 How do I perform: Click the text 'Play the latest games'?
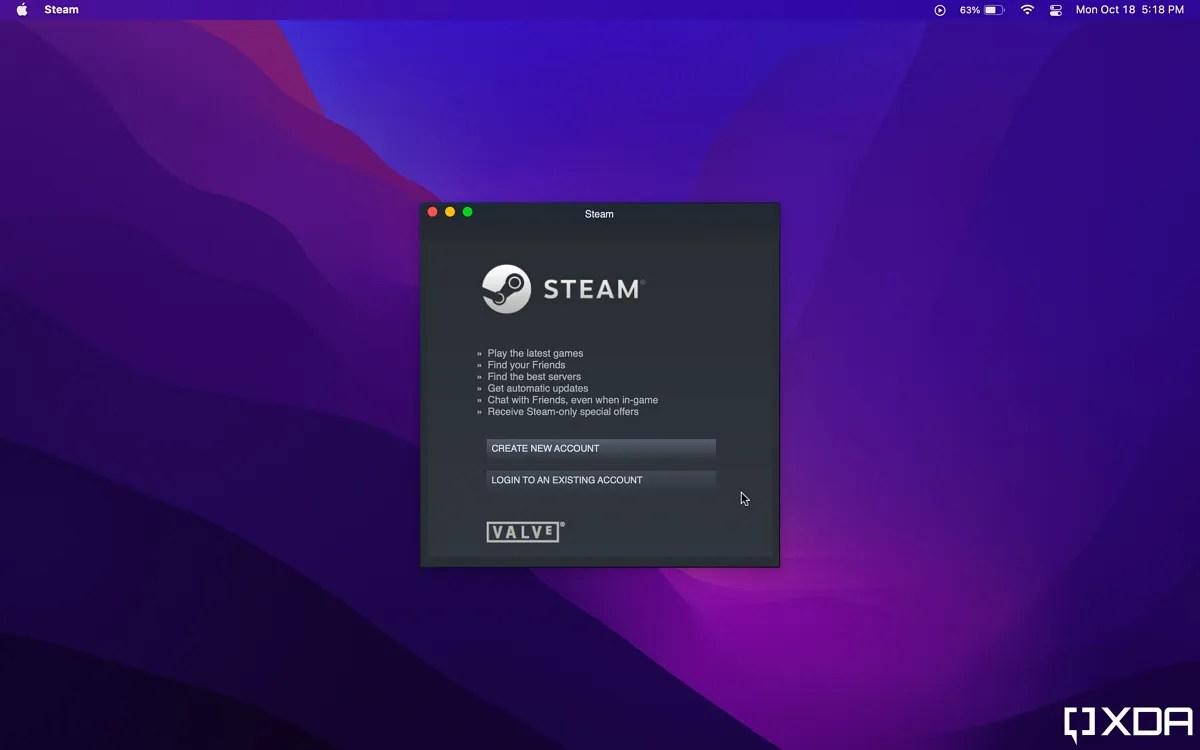click(535, 353)
